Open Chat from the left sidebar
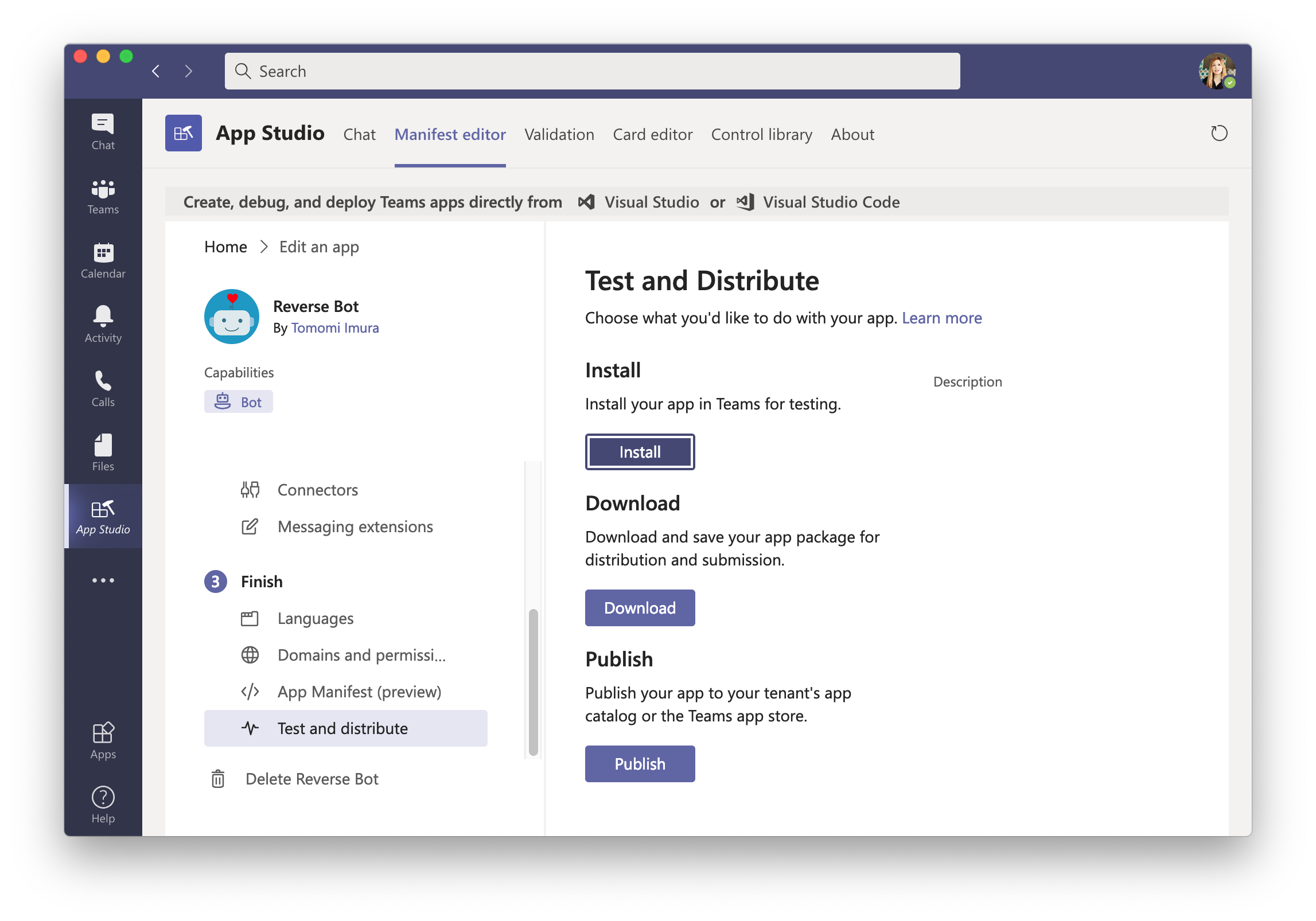Viewport: 1316px width, 921px height. [103, 131]
